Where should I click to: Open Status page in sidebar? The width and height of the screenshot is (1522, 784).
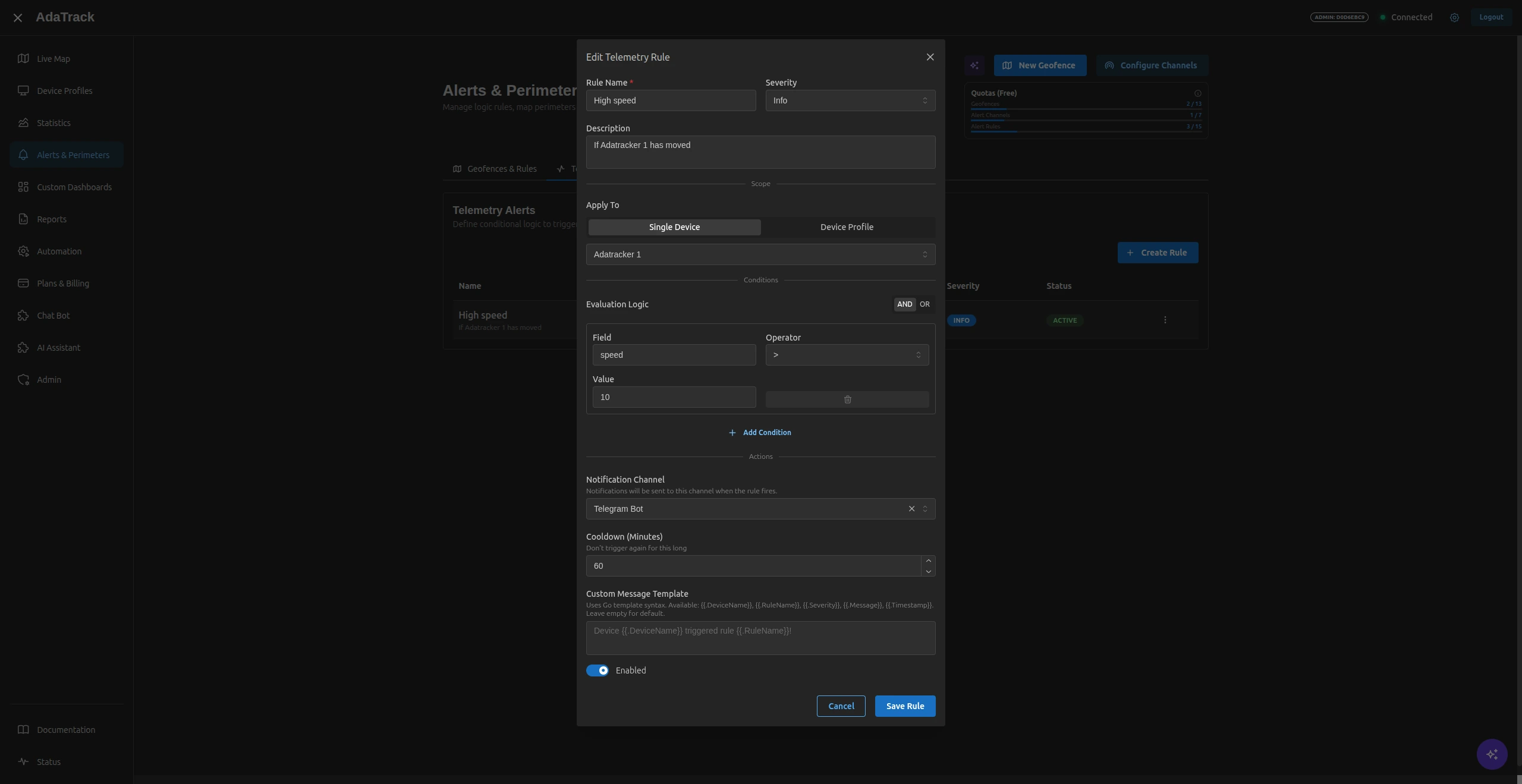click(x=66, y=762)
